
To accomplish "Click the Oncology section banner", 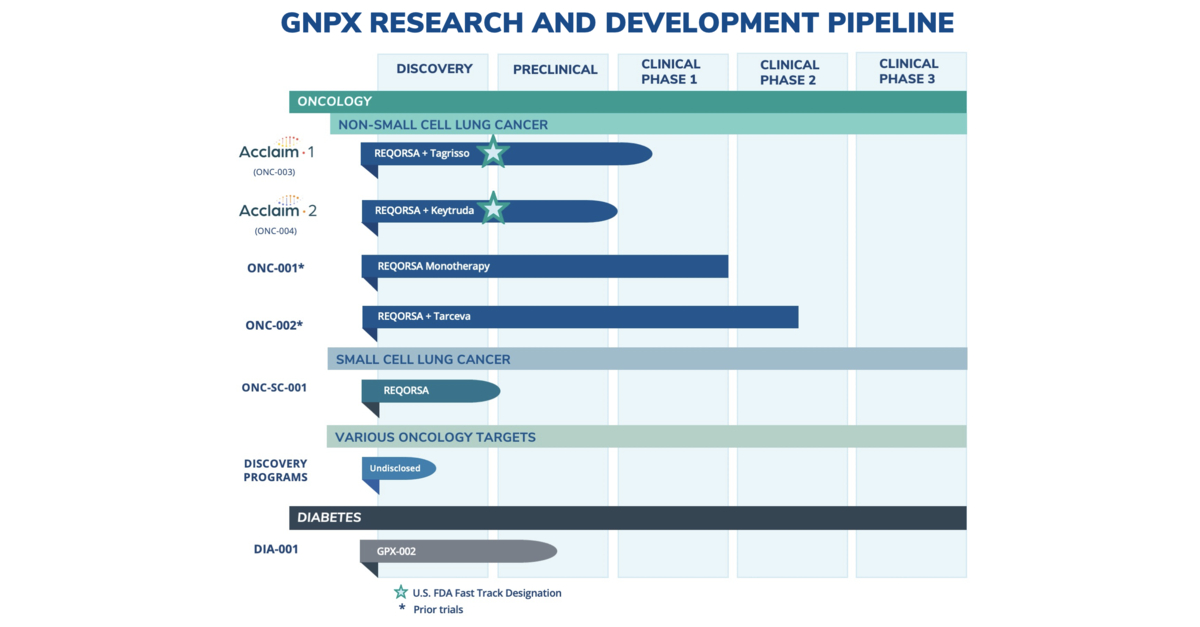I will tap(627, 101).
